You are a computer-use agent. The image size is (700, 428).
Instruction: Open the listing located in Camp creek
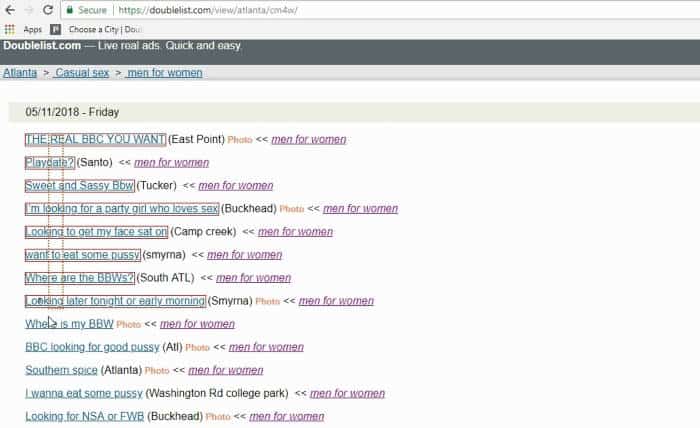(x=96, y=232)
